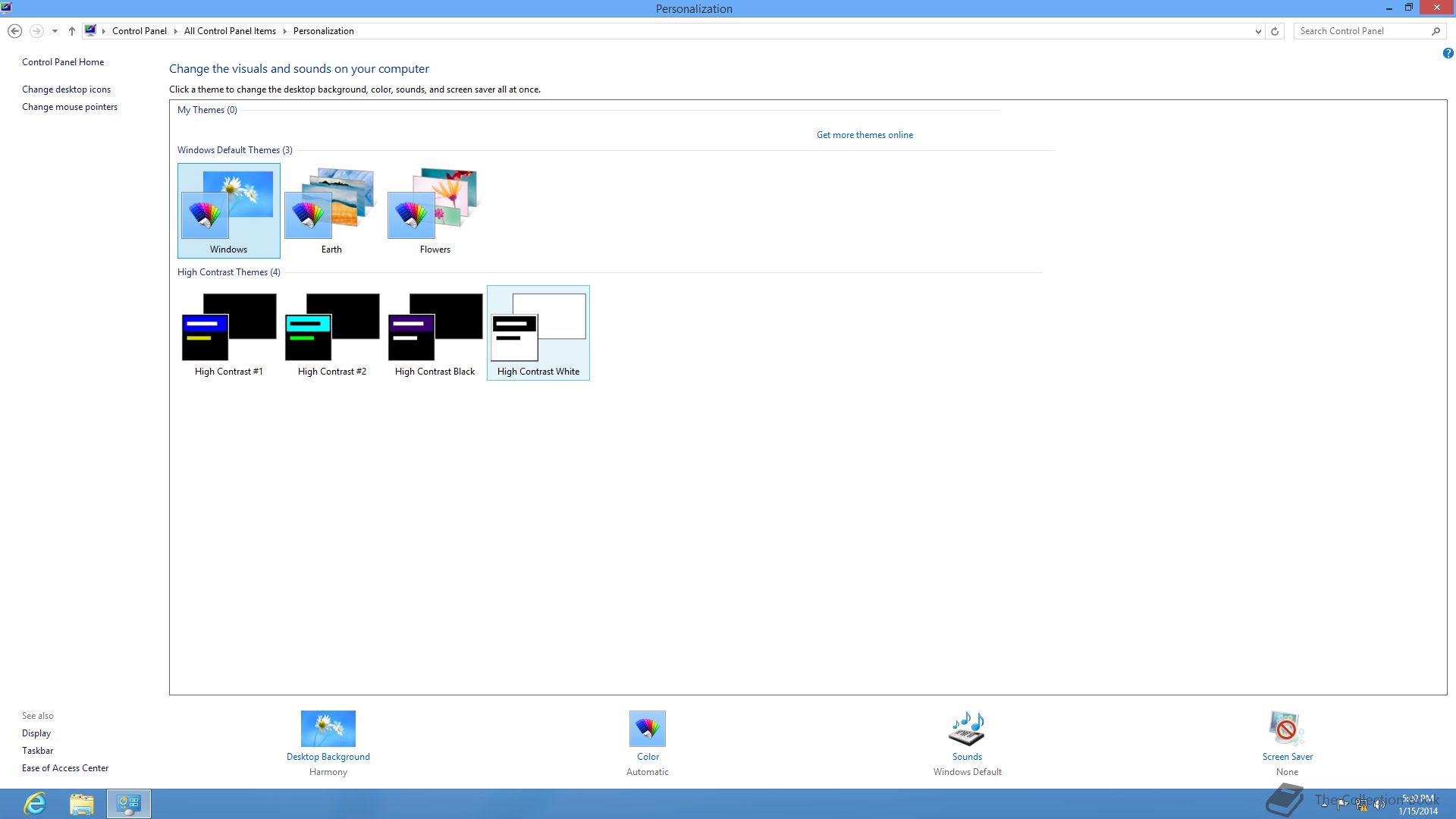Open Taskbar settings link
This screenshot has height=819, width=1456.
pyautogui.click(x=37, y=751)
